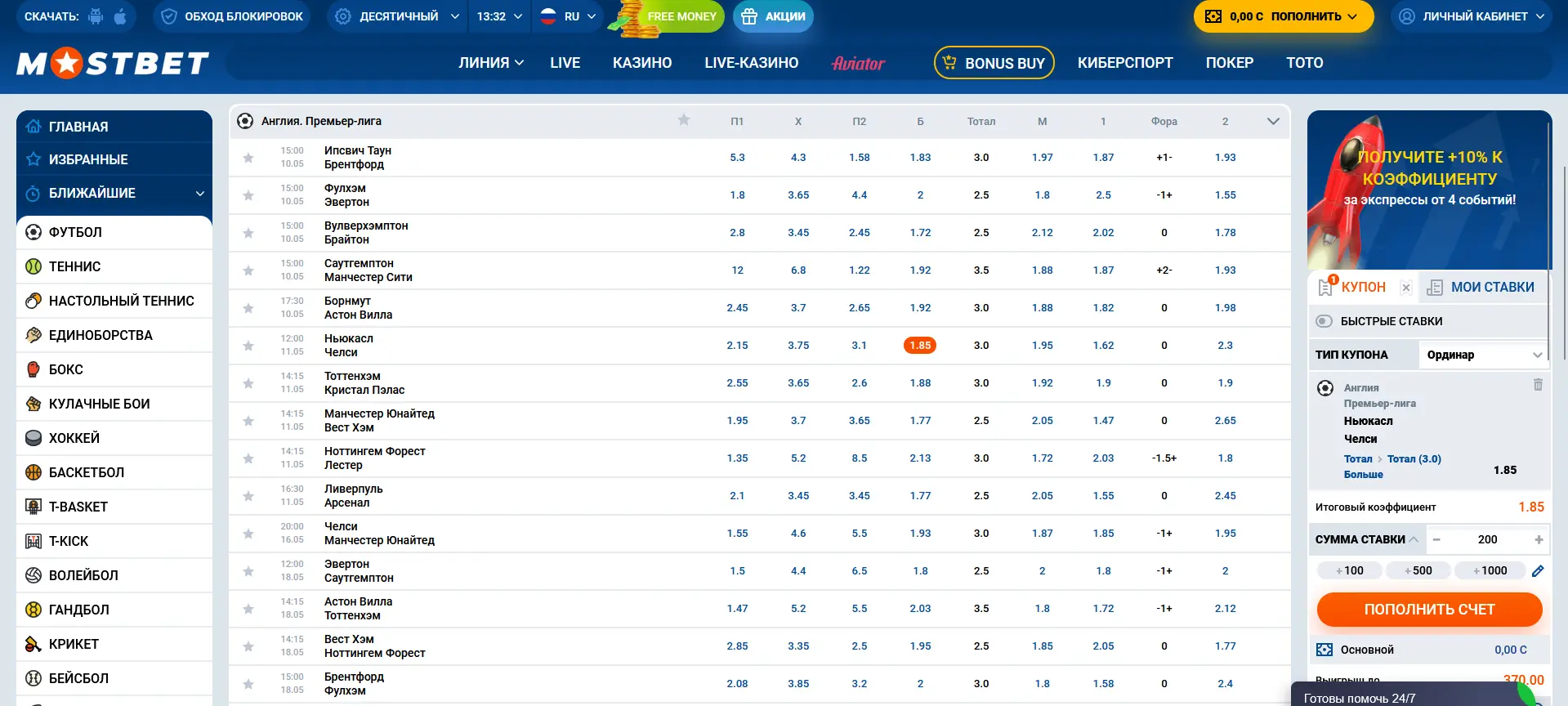Viewport: 1568px width, 706px height.
Task: Favorite the Вулверхэмптон – Брайтон match
Action: click(248, 233)
